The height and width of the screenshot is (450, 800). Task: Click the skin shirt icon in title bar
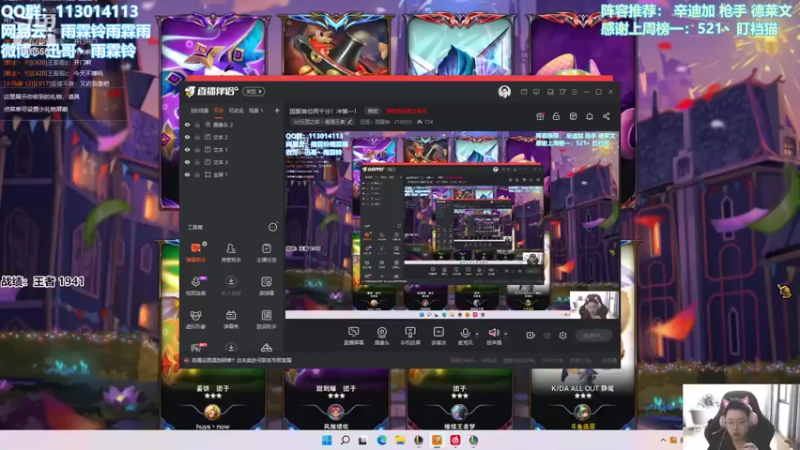pyautogui.click(x=562, y=92)
